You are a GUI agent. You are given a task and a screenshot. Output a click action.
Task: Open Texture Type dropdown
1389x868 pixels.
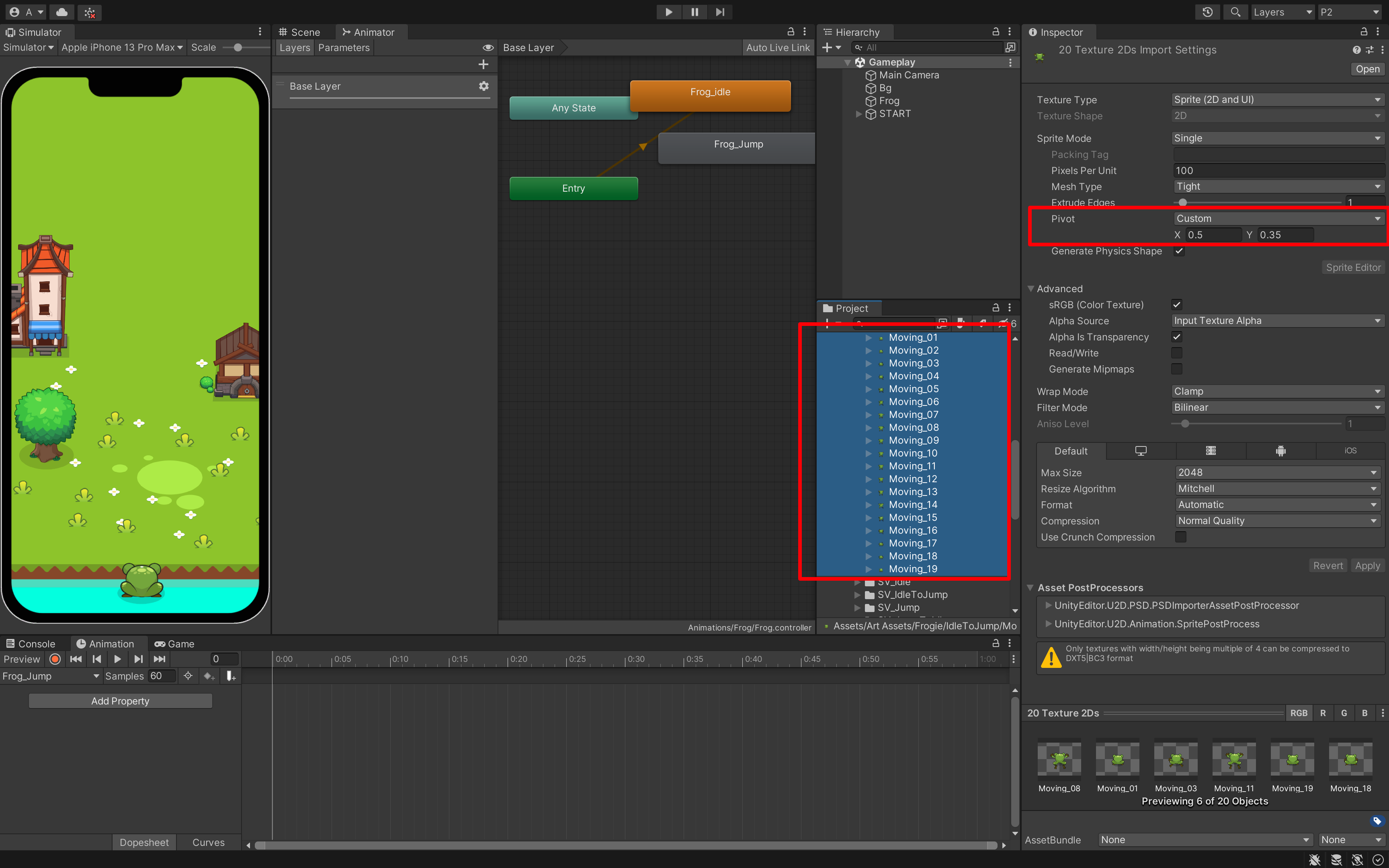pyautogui.click(x=1278, y=100)
